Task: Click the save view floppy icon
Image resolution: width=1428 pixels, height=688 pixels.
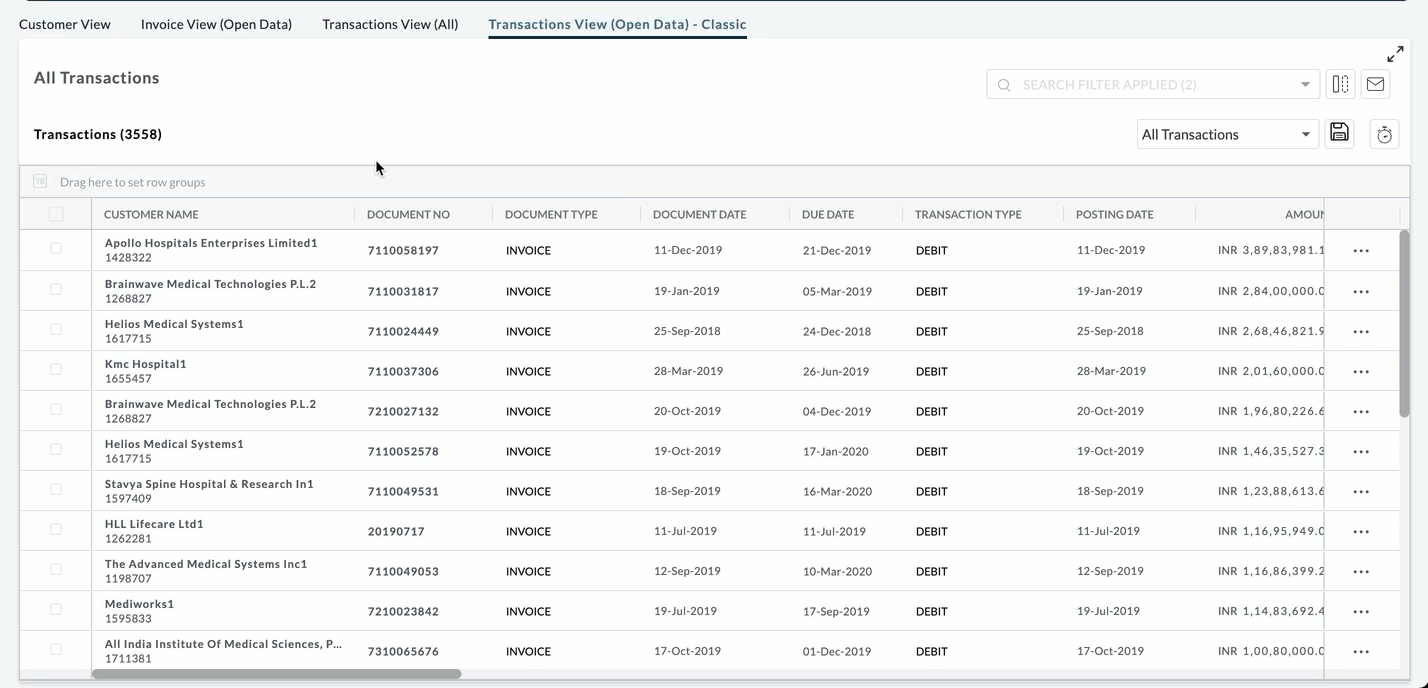Action: click(x=1340, y=133)
